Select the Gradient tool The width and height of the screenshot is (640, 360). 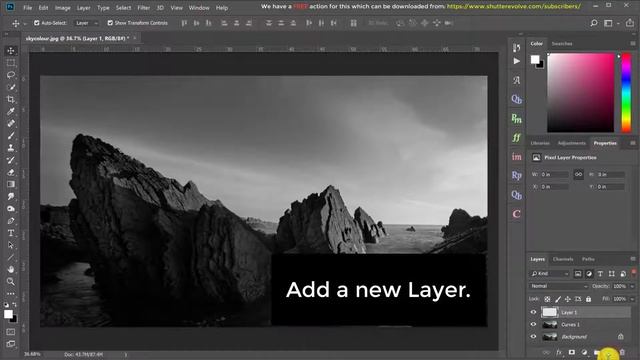(11, 184)
